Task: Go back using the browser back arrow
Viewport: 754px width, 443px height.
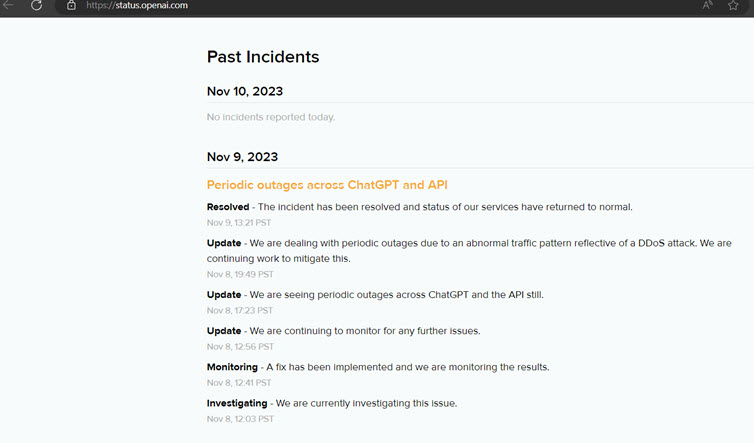Action: (x=8, y=5)
